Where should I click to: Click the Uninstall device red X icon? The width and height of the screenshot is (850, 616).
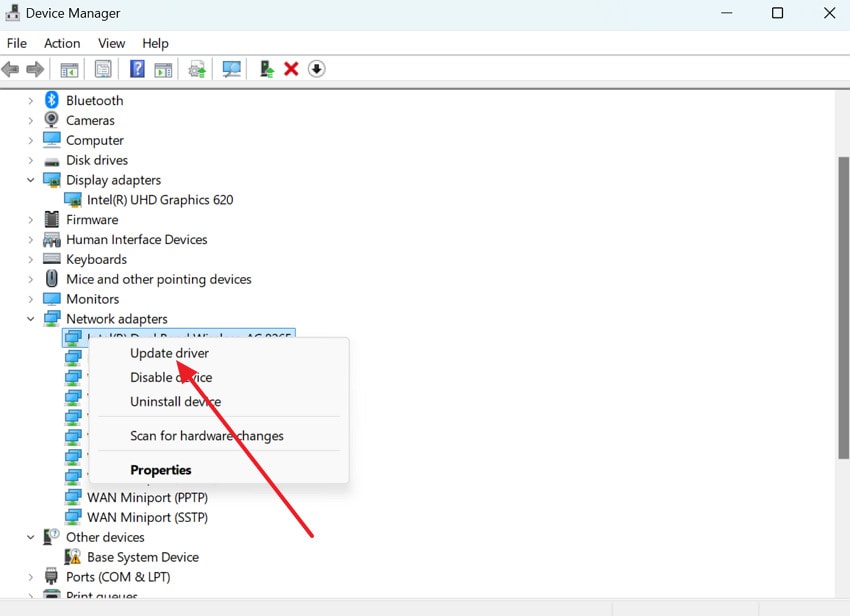[290, 68]
